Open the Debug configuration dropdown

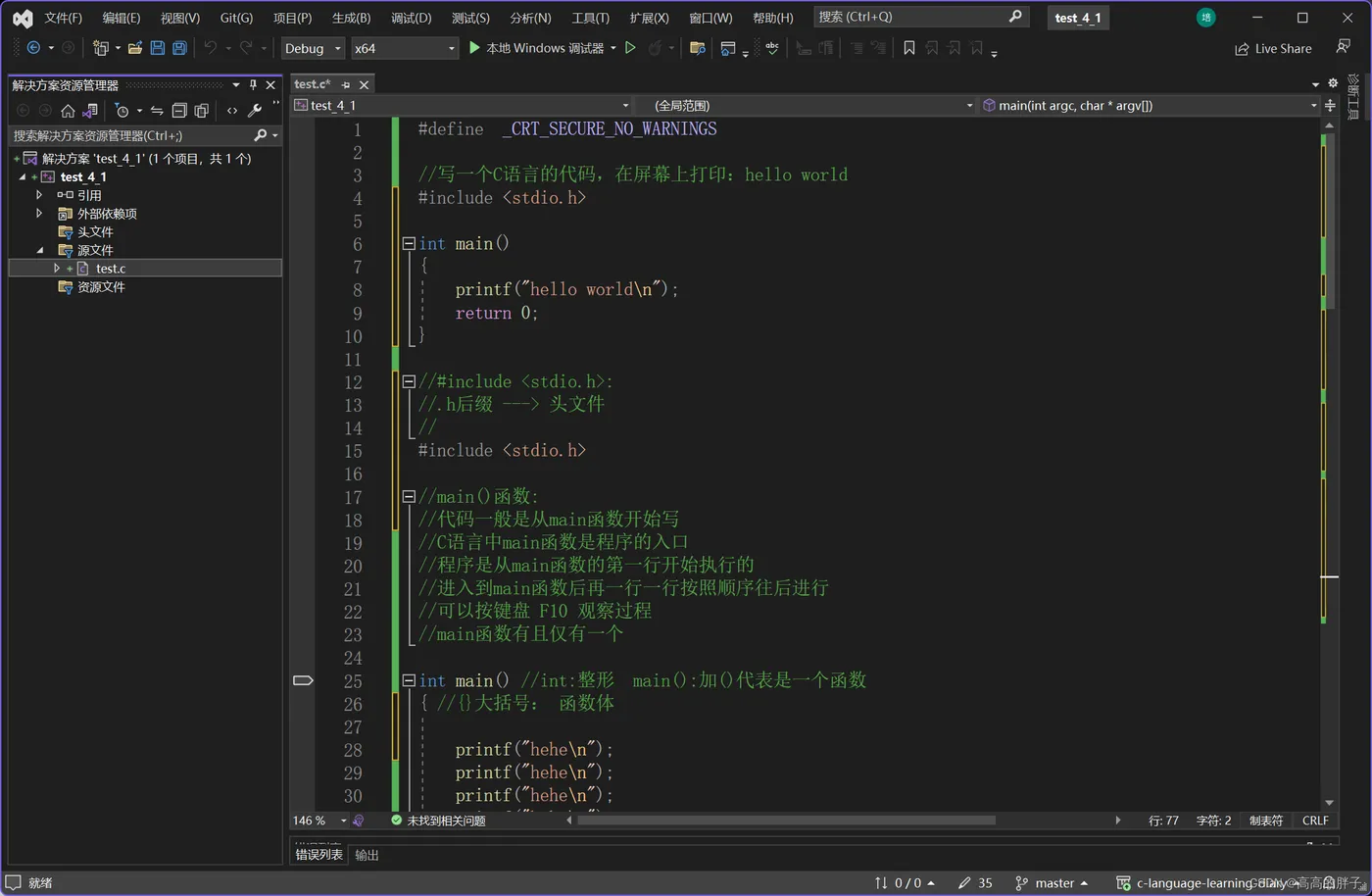click(x=313, y=48)
